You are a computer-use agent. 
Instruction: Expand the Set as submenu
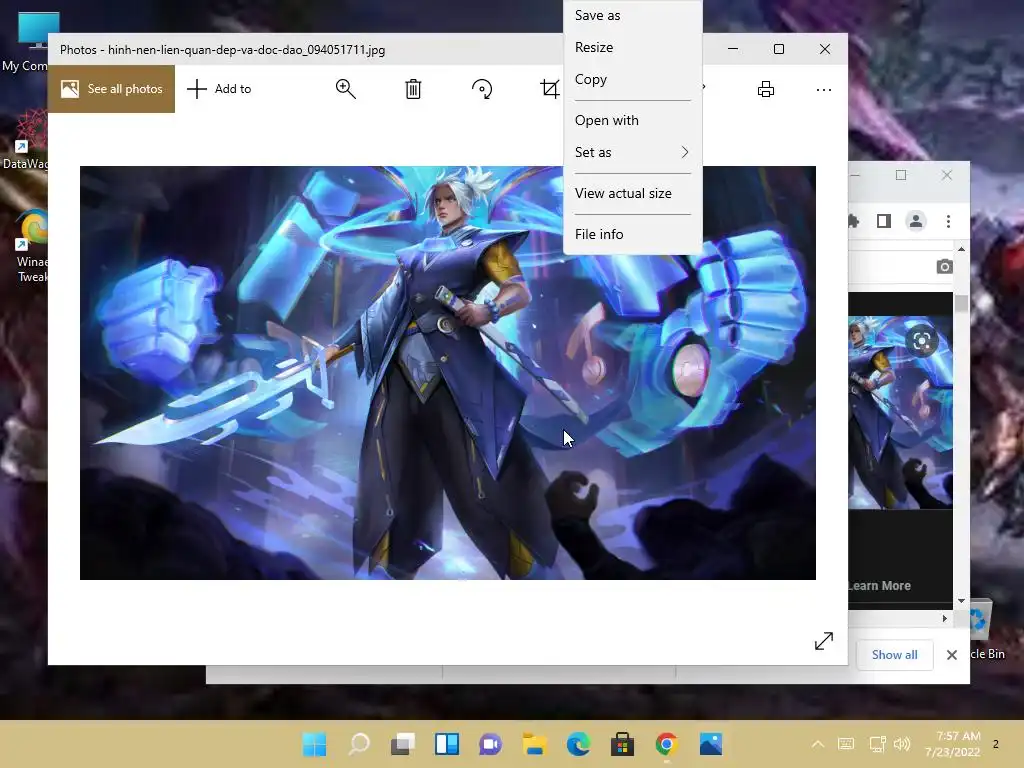632,152
